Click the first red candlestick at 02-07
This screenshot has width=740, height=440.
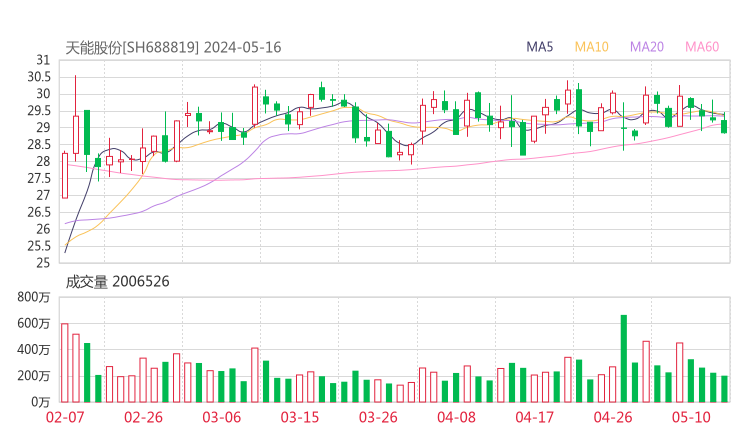click(65, 176)
